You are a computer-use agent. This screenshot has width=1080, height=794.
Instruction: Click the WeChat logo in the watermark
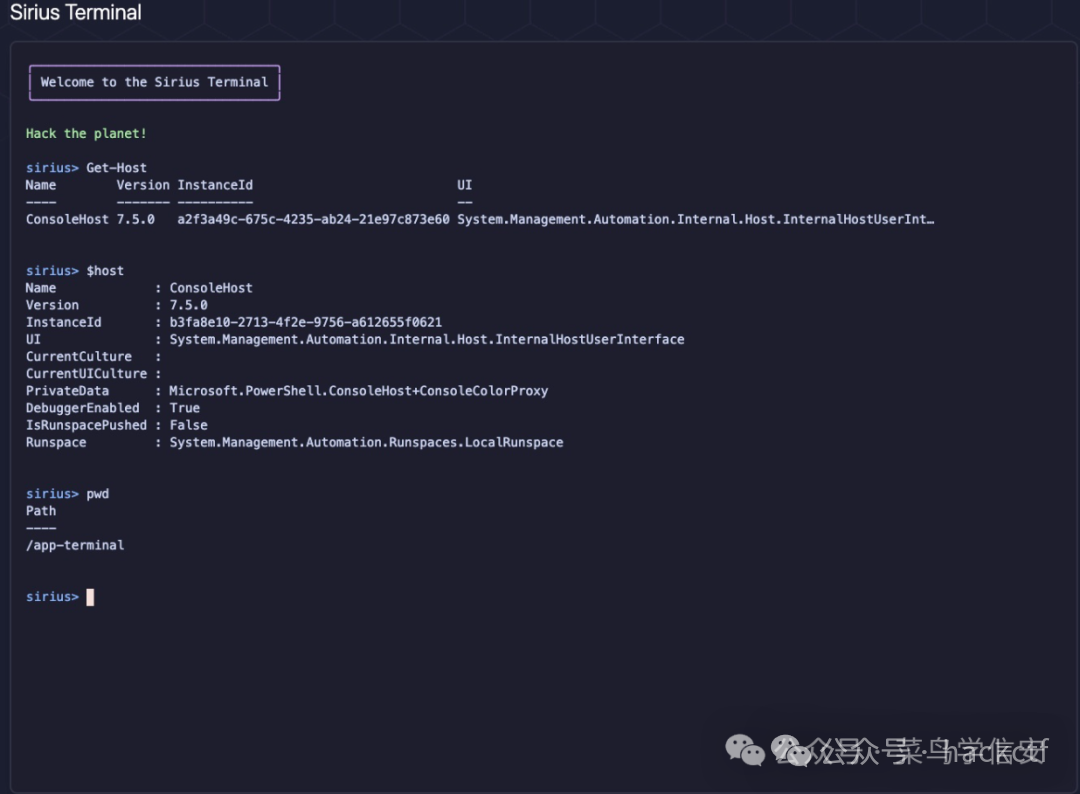click(743, 748)
